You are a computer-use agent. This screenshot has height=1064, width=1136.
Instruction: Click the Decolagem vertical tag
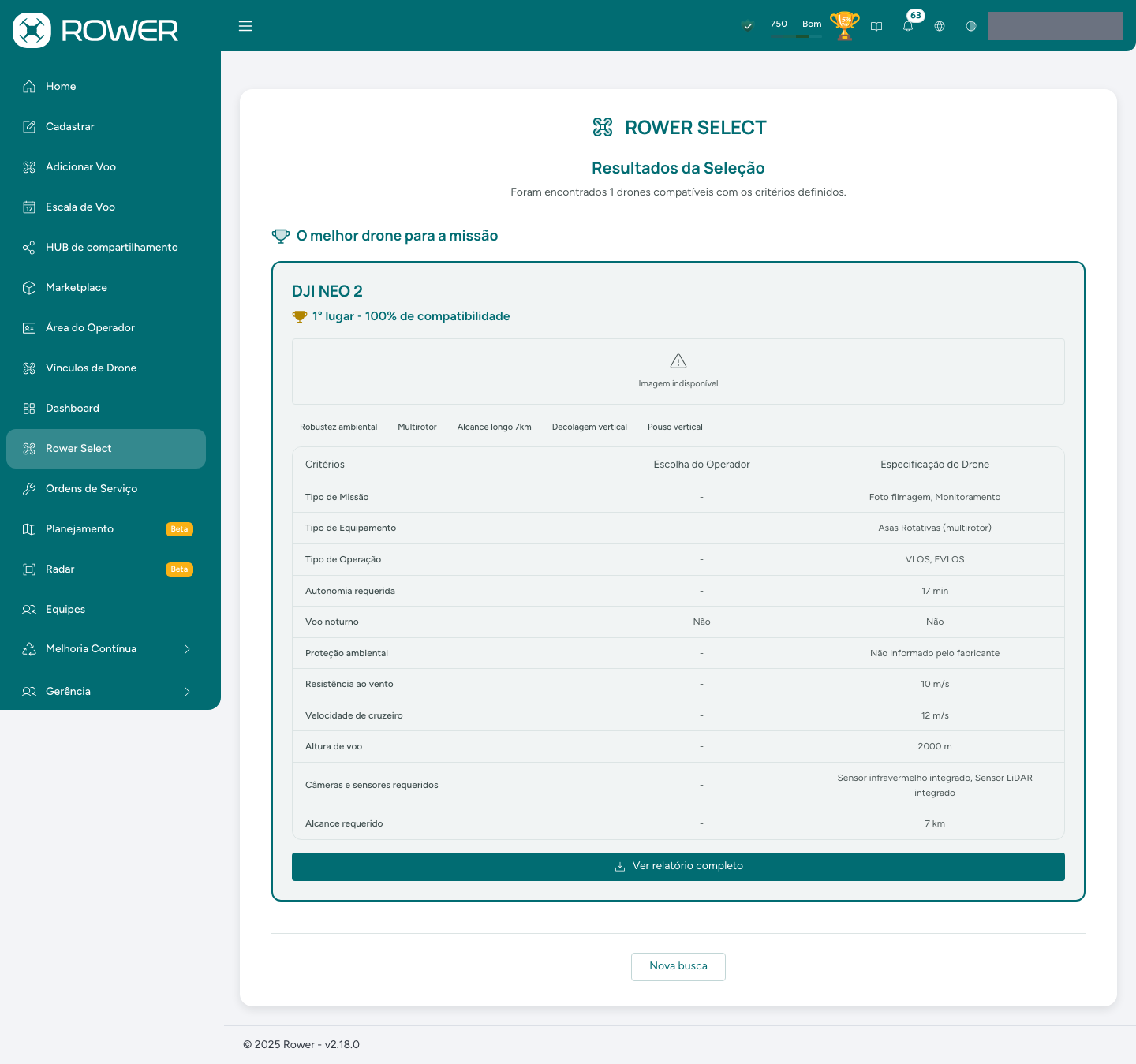point(589,427)
